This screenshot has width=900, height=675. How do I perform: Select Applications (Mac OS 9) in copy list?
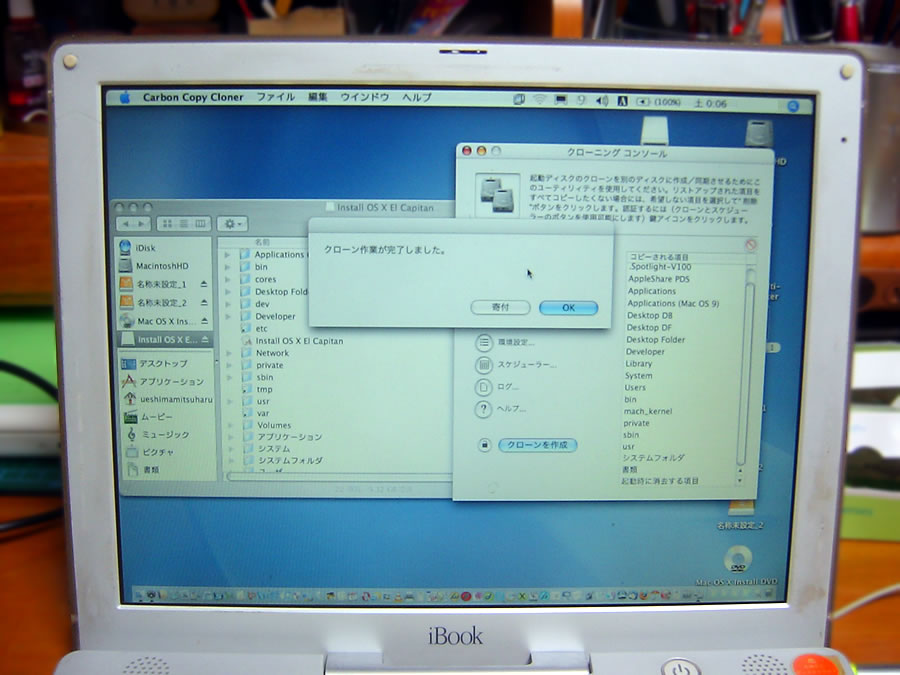coord(673,304)
